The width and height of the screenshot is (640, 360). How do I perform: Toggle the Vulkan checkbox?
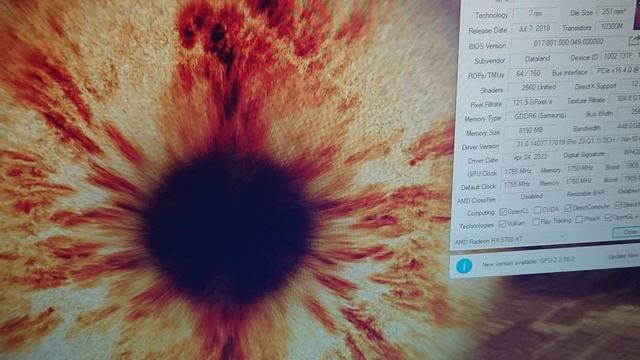click(502, 224)
